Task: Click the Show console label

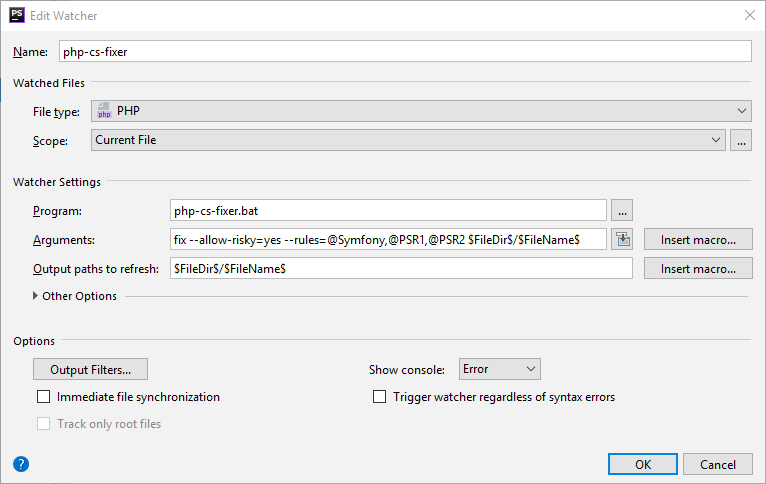Action: point(406,370)
